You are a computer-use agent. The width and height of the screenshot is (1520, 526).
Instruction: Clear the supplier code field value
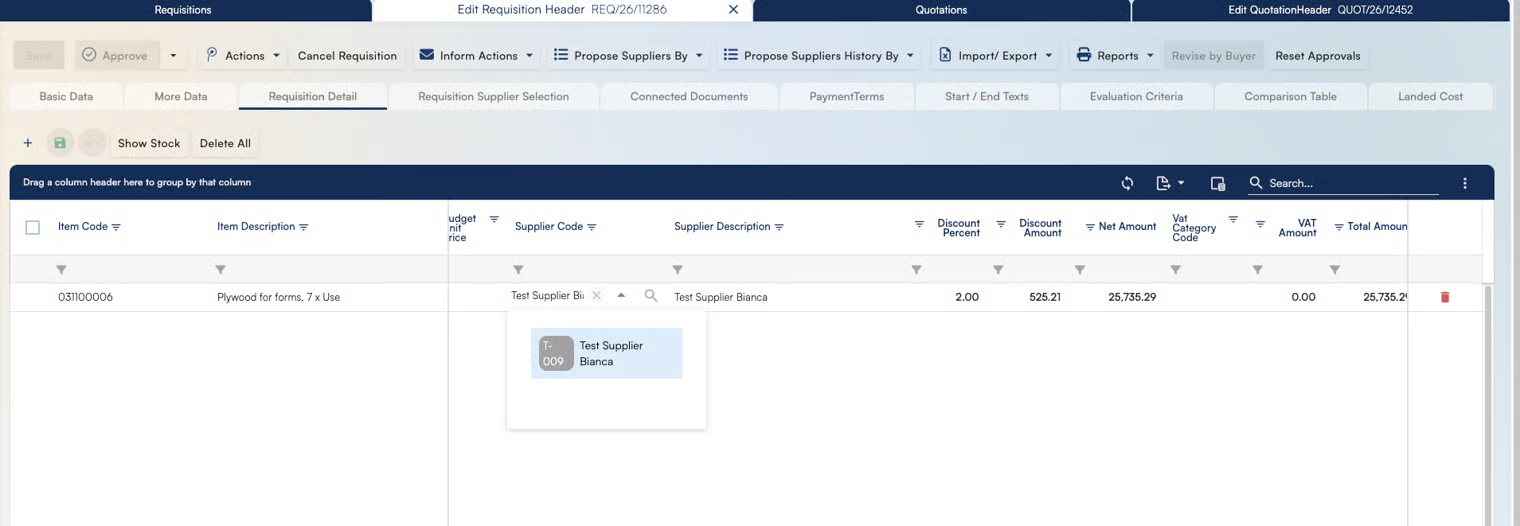tap(597, 296)
